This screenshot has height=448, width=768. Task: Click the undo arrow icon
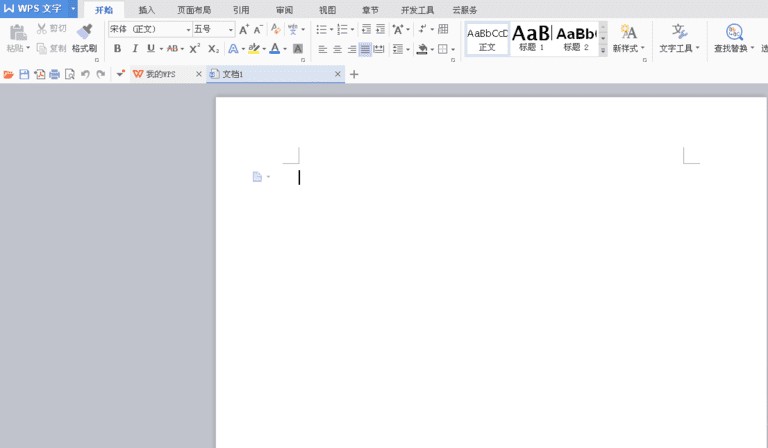(85, 74)
